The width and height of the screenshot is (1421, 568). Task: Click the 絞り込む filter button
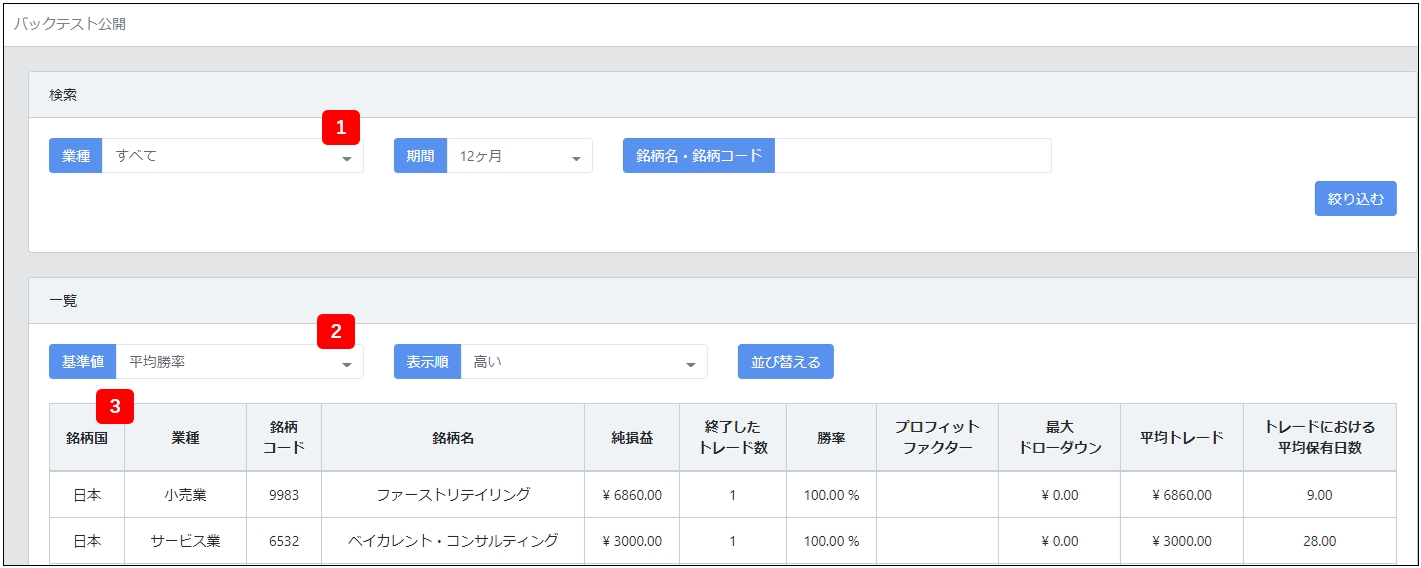pyautogui.click(x=1355, y=199)
